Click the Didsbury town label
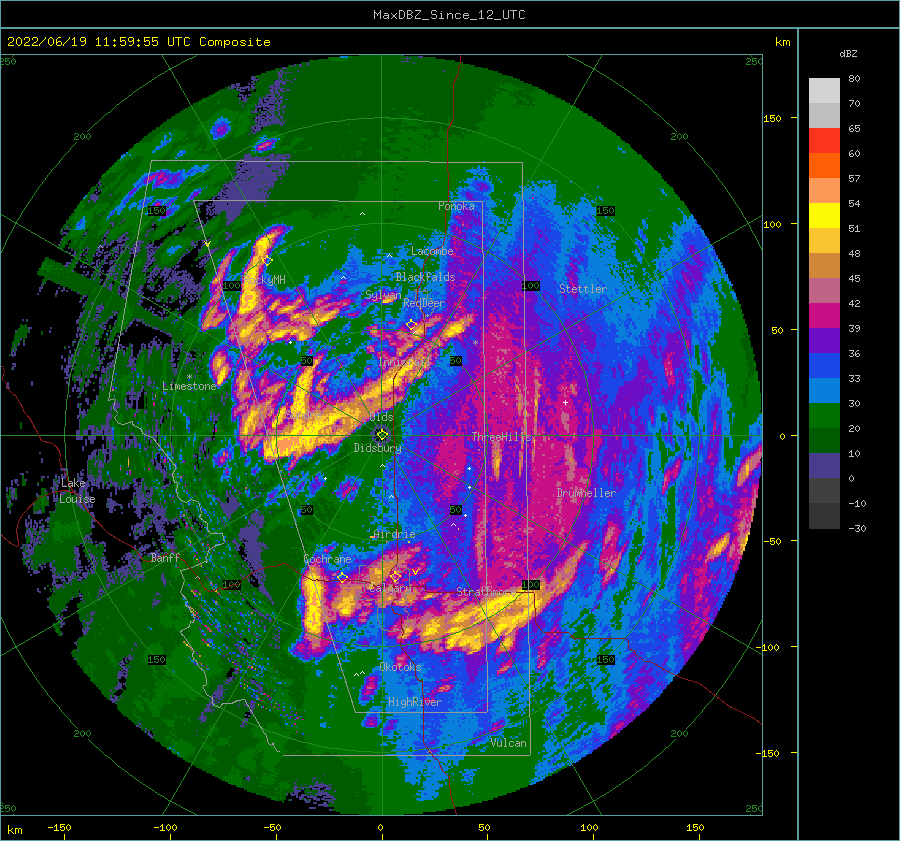This screenshot has height=841, width=900. (x=377, y=448)
